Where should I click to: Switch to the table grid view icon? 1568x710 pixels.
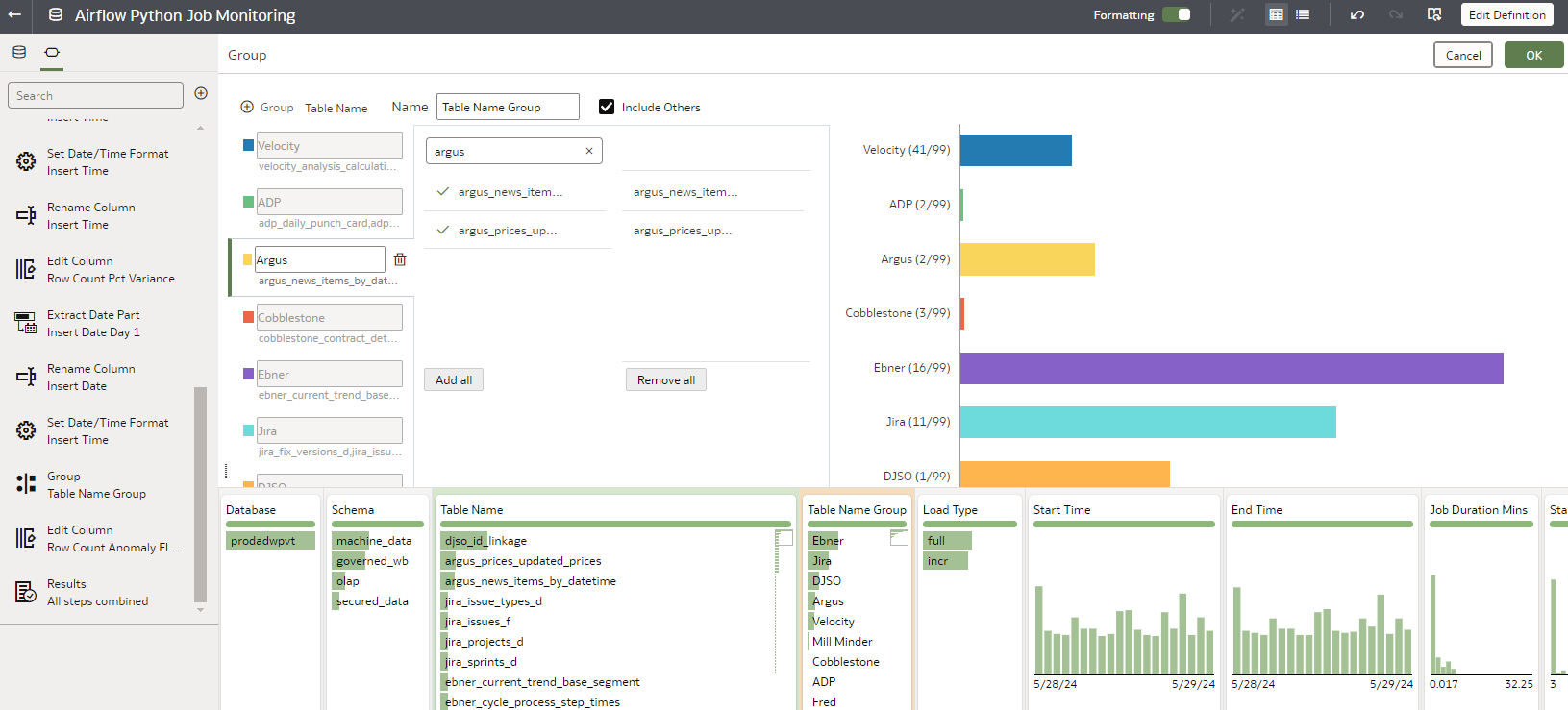(1276, 14)
